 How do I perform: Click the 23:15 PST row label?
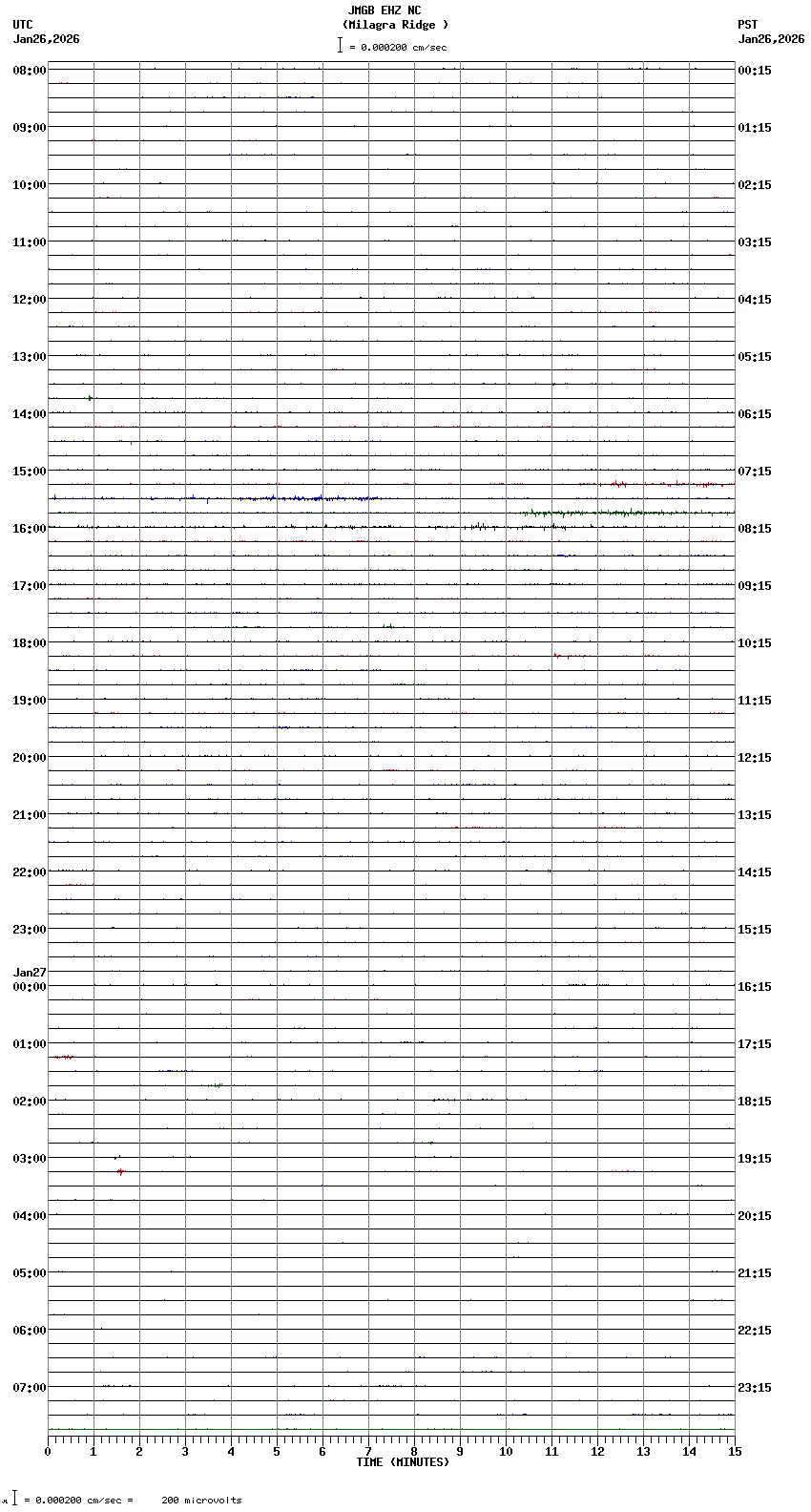[755, 1388]
